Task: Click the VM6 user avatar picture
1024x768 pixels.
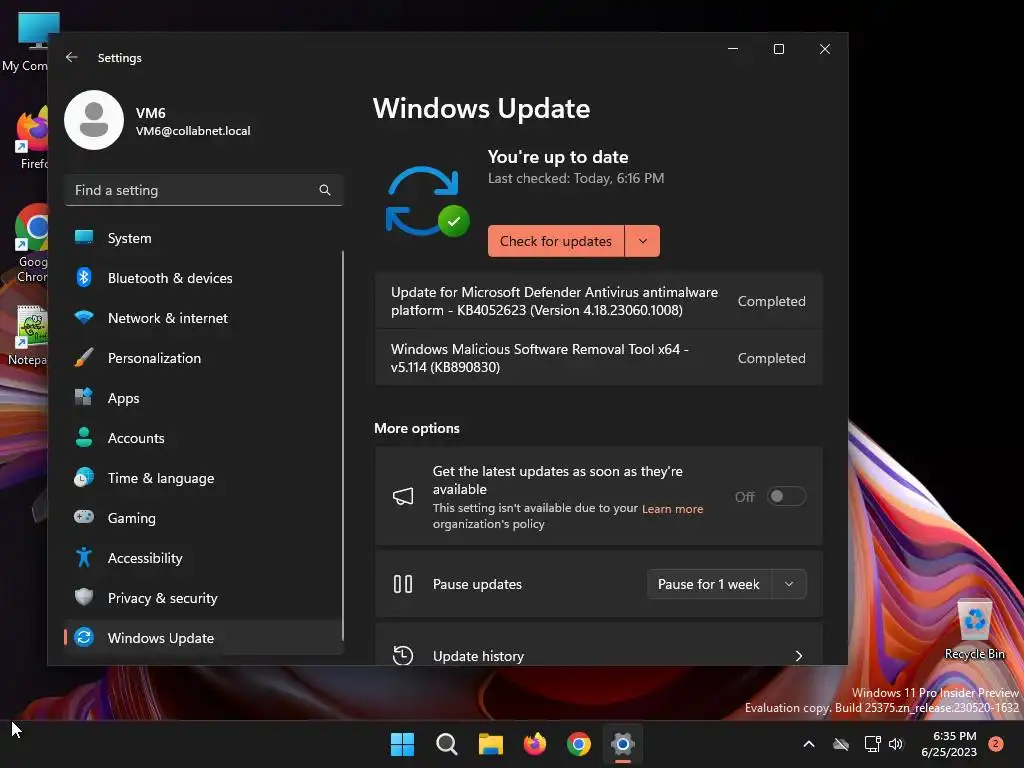Action: tap(94, 120)
